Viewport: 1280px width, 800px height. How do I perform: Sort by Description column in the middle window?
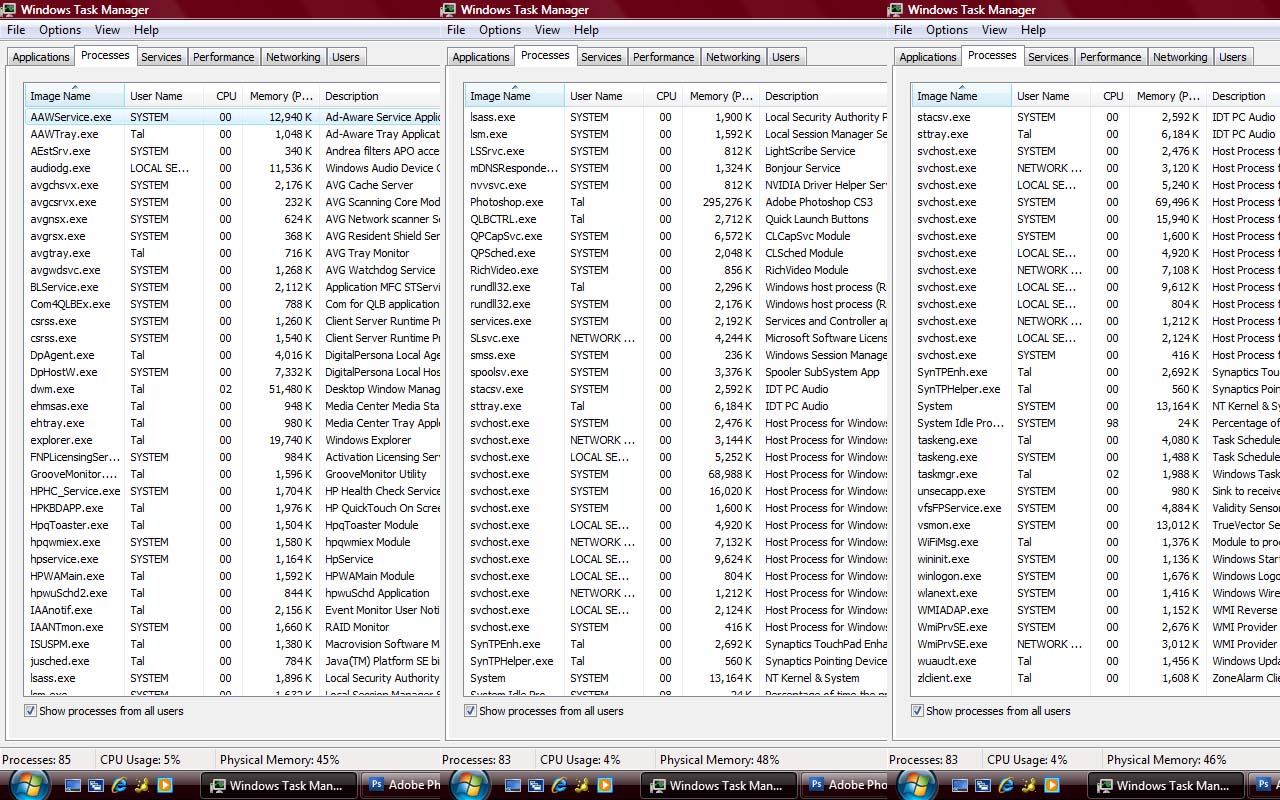[x=822, y=96]
